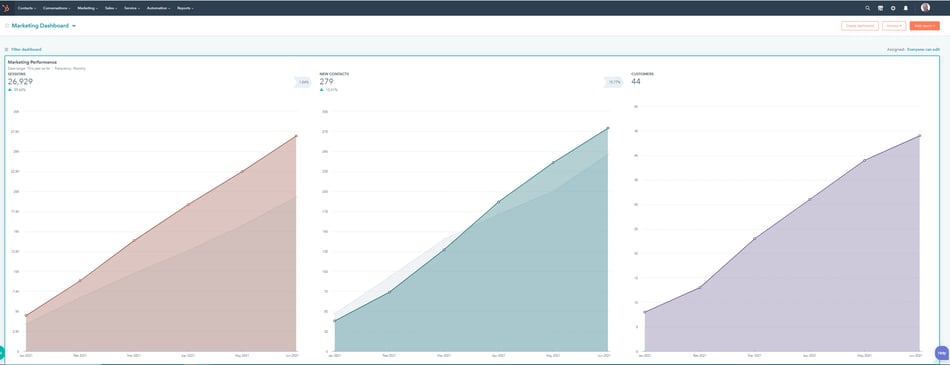Open the Service menu
Screen dimensions: 950x365
(x=132, y=8)
